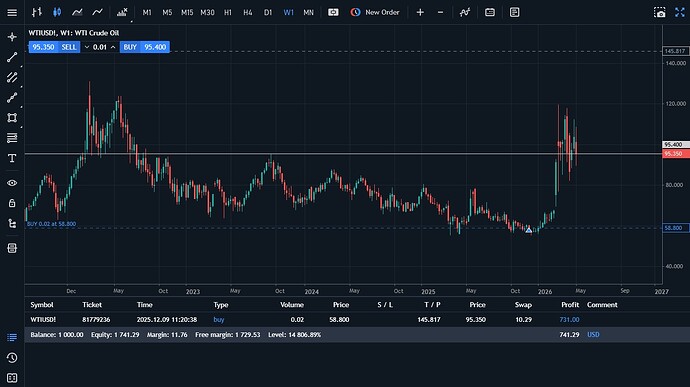This screenshot has width=690, height=387.
Task: Click the buy type cell in row
Action: pos(219,320)
